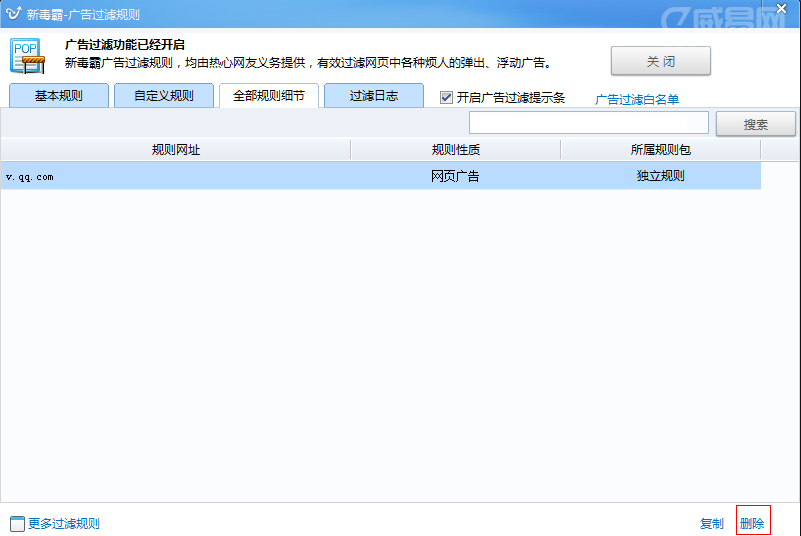Select the 全部规则细节 tab

(x=268, y=96)
